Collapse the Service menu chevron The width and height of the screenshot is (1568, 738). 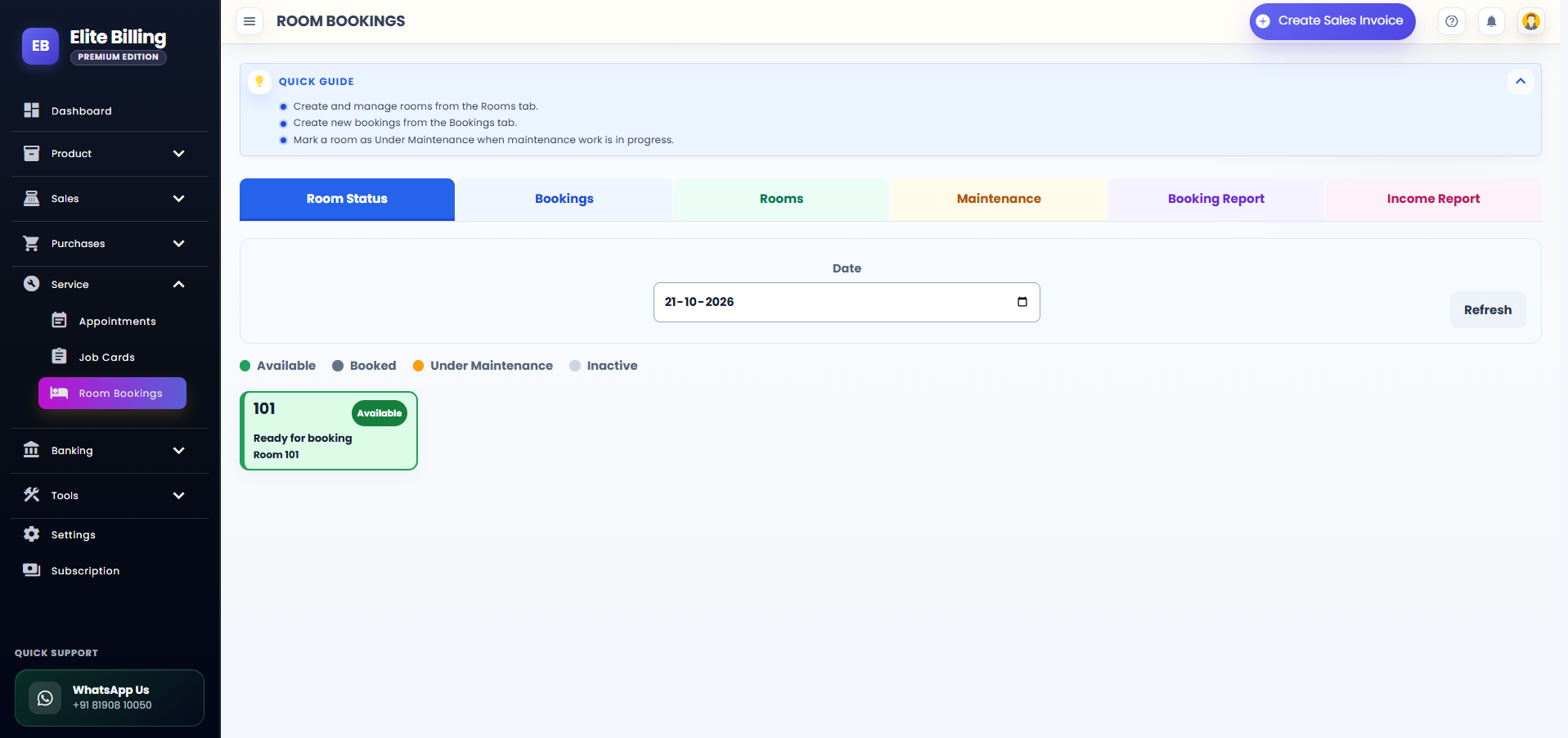coord(178,284)
